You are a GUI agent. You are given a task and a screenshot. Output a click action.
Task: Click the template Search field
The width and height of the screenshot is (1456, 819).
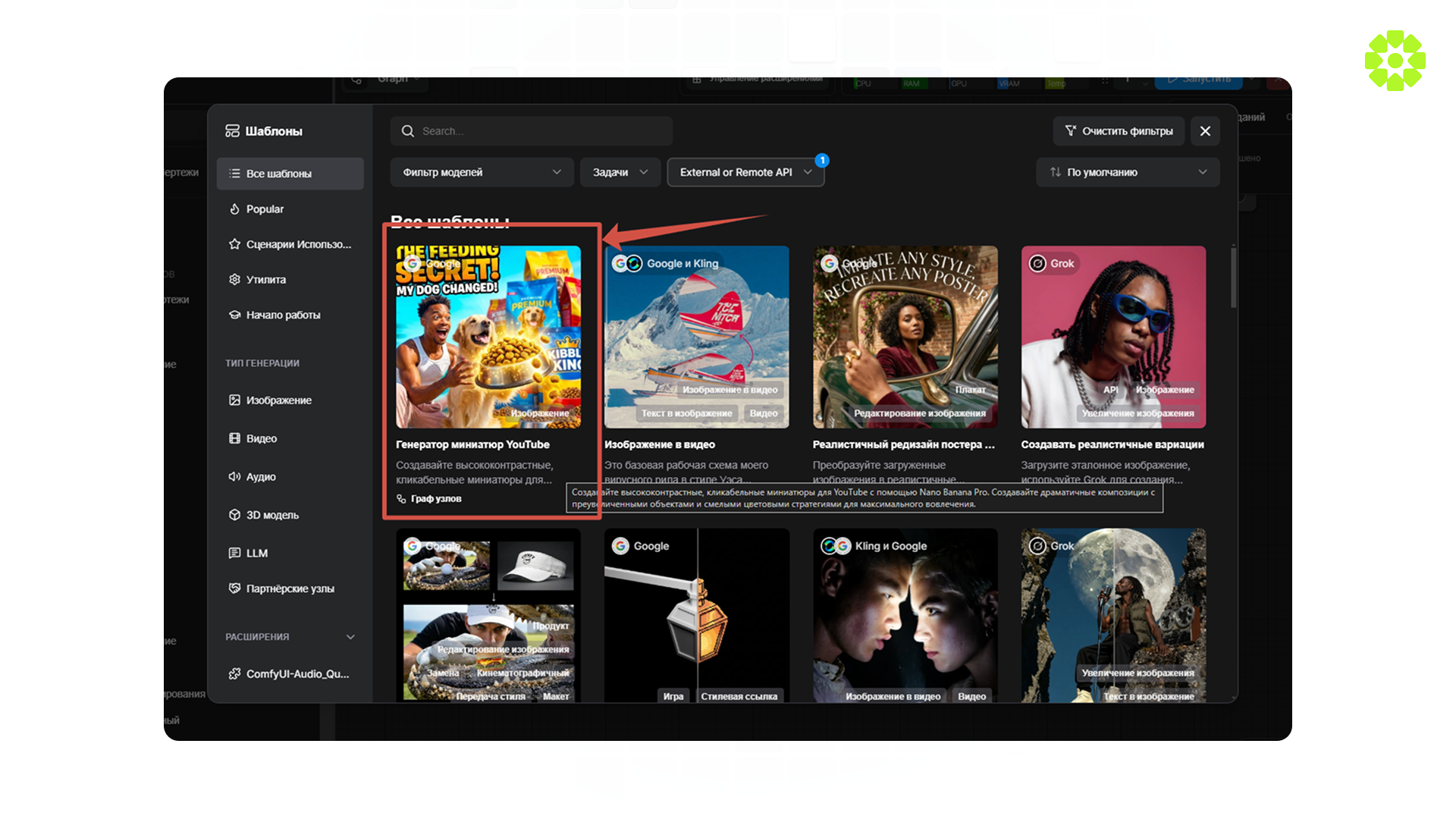click(x=531, y=131)
